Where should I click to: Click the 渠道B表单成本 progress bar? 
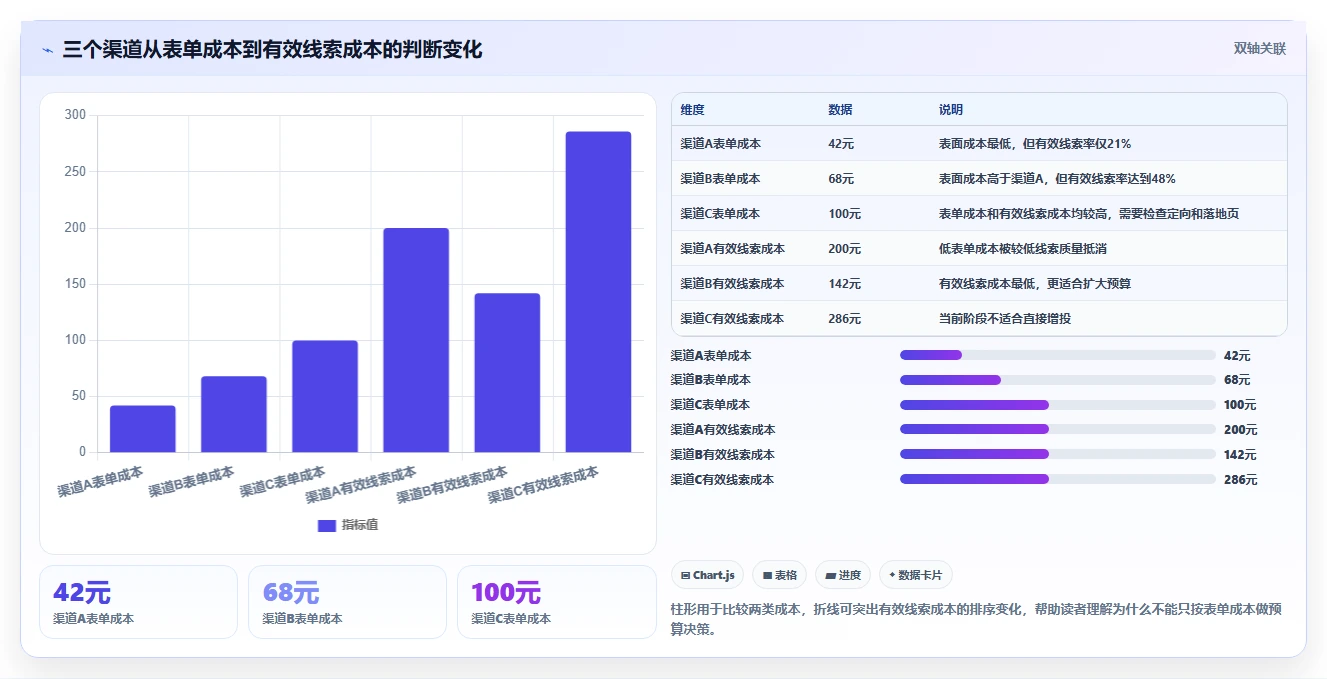click(1057, 380)
